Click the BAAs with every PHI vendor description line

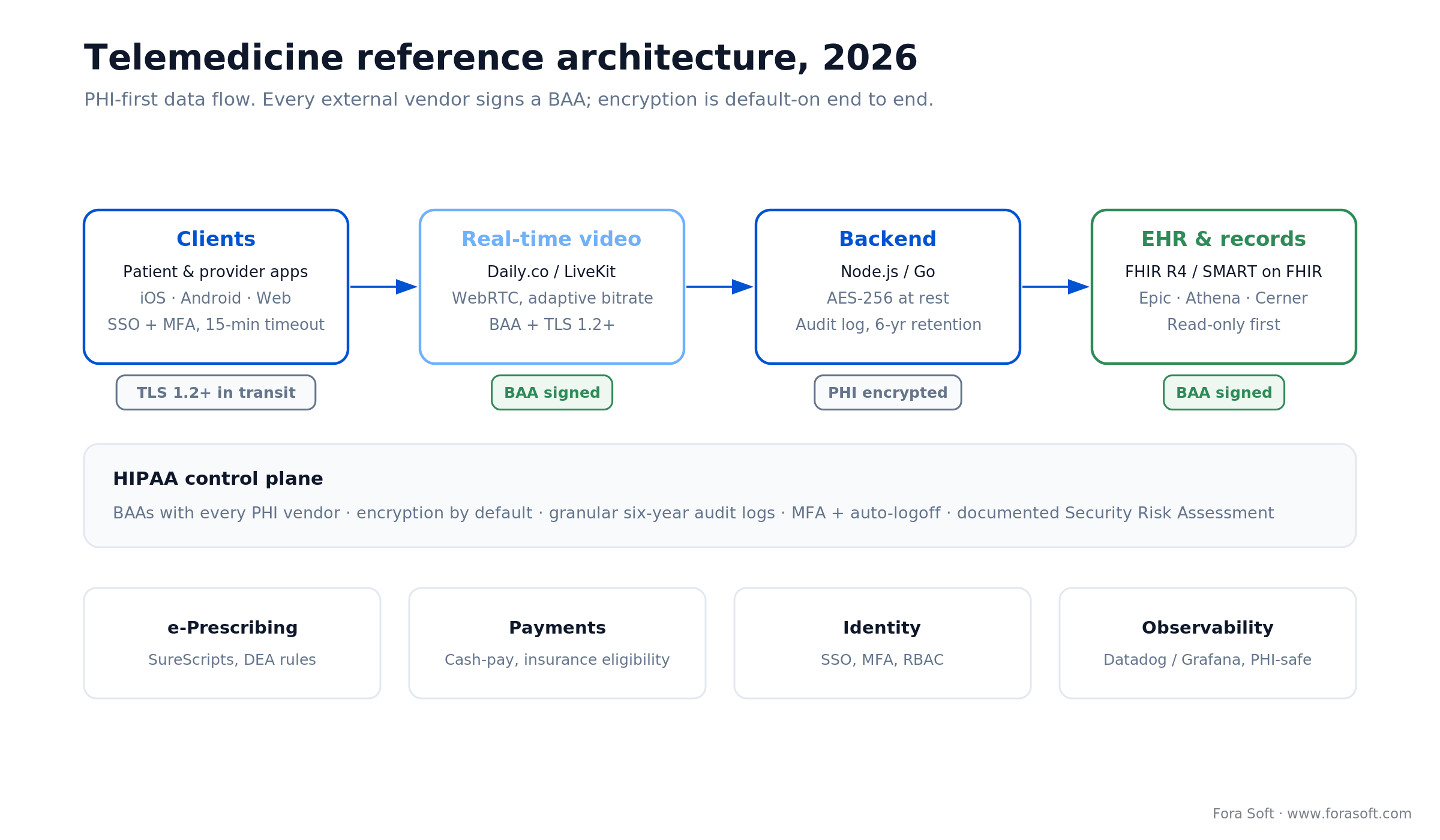click(693, 513)
